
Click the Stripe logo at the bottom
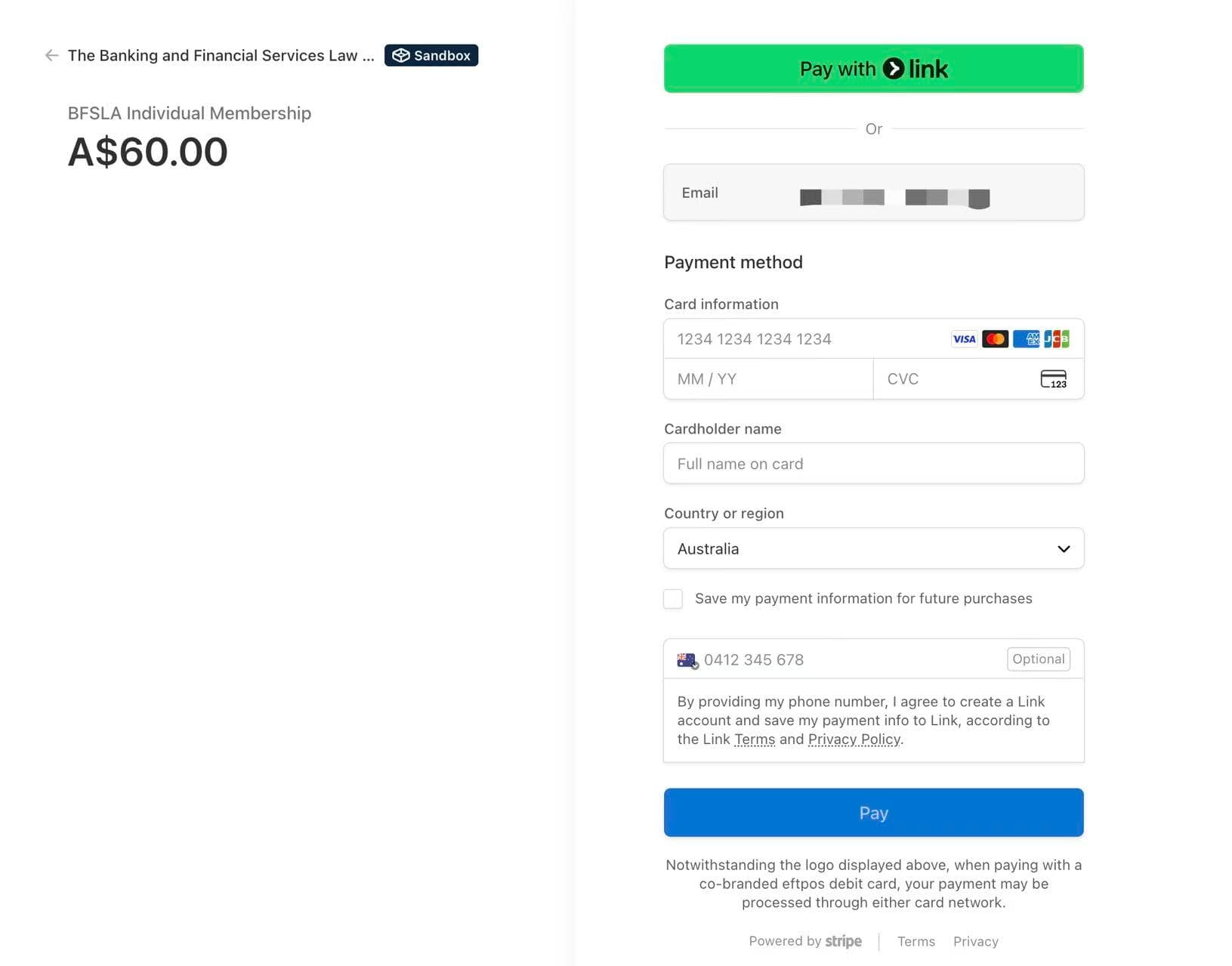pyautogui.click(x=843, y=940)
